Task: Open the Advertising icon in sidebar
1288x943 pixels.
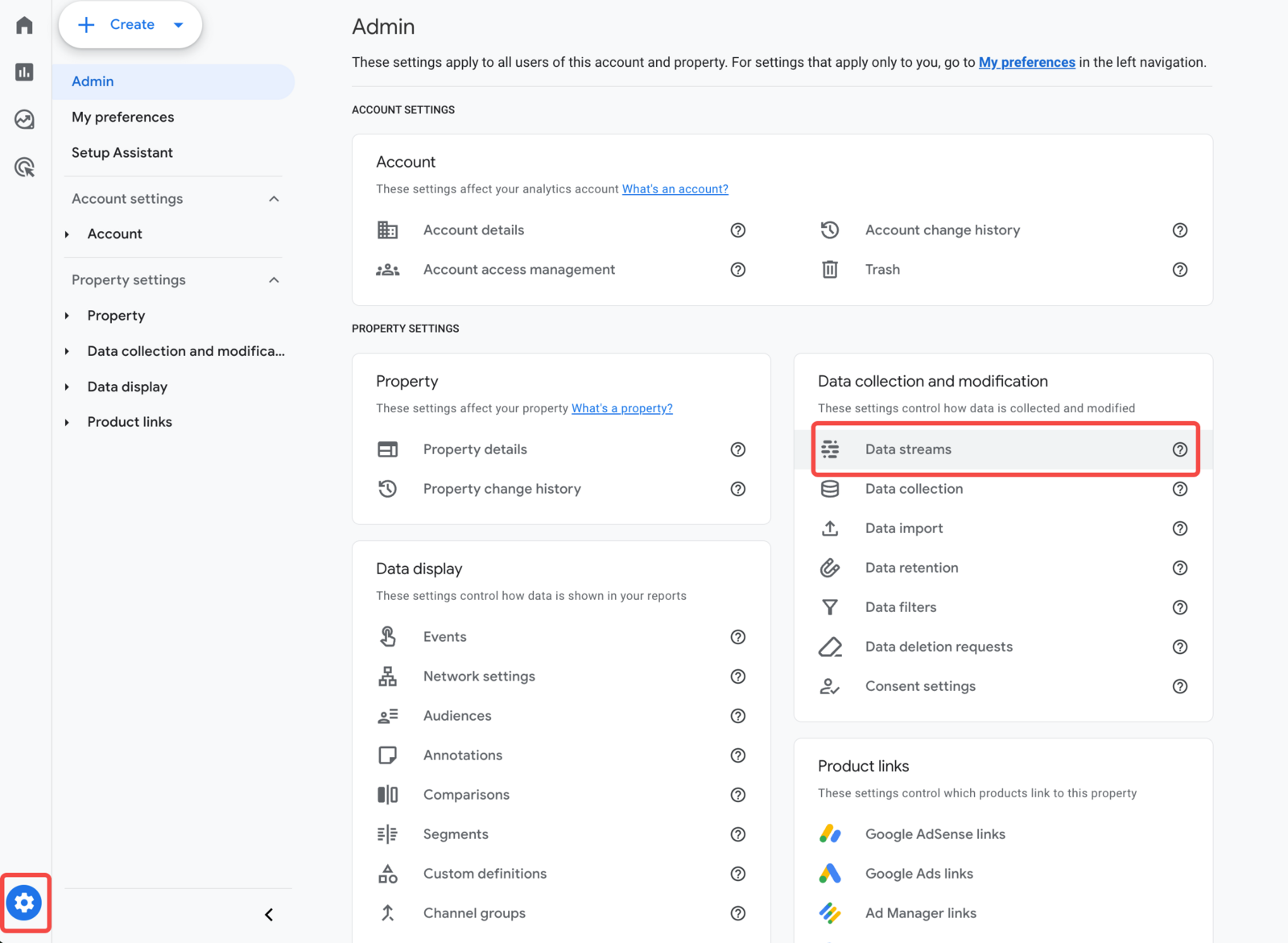Action: [24, 168]
